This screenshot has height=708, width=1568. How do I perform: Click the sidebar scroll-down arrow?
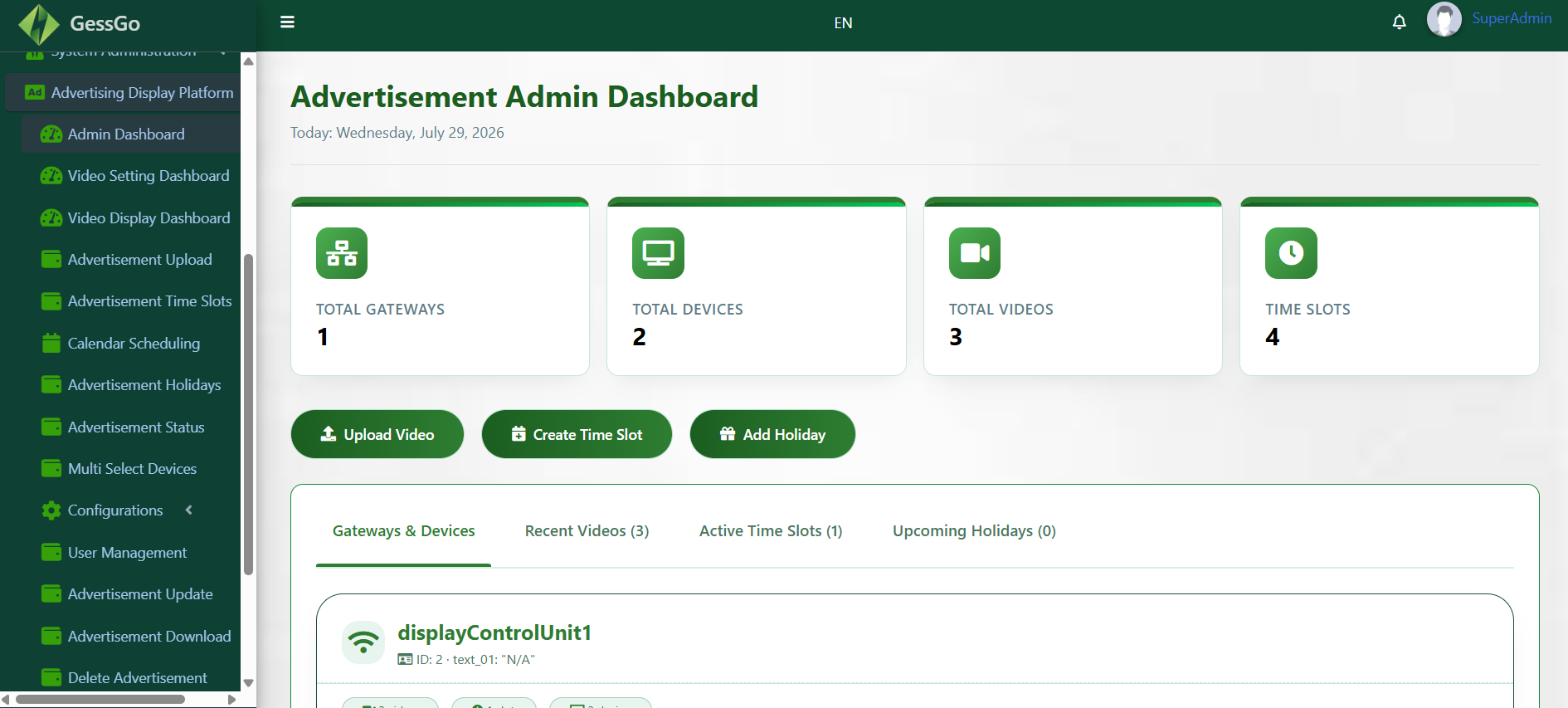[248, 683]
